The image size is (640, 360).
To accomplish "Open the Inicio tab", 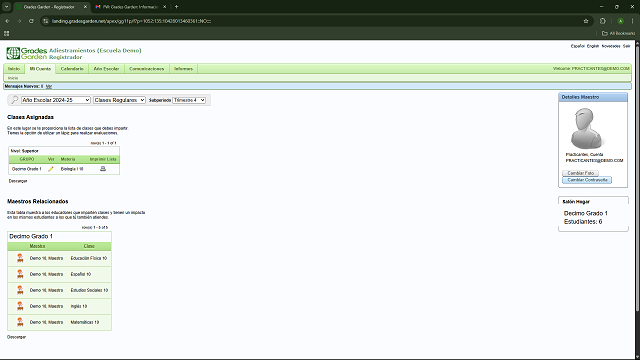I will click(x=14, y=69).
